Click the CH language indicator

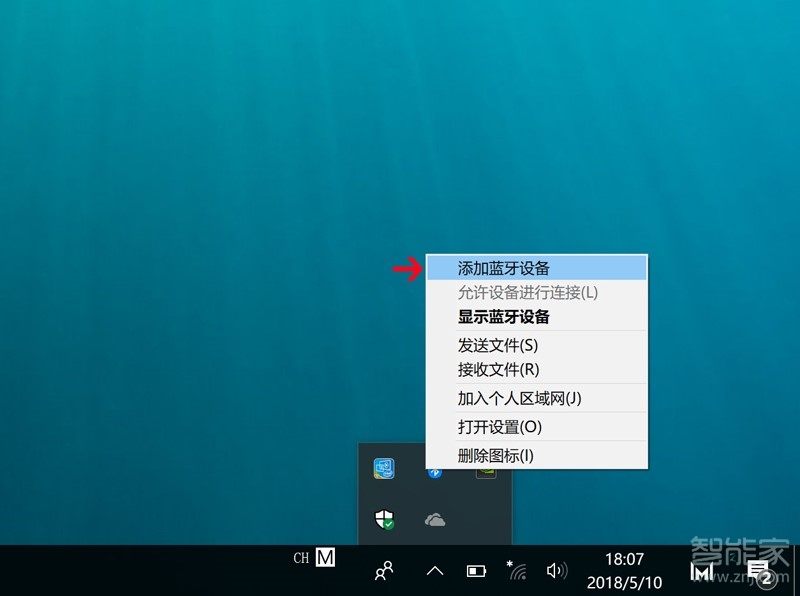point(300,558)
